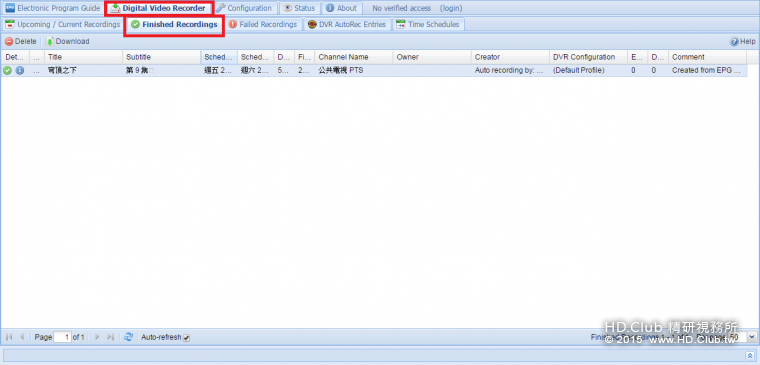
Task: Sort by the Subtitle column header
Action: tap(161, 57)
